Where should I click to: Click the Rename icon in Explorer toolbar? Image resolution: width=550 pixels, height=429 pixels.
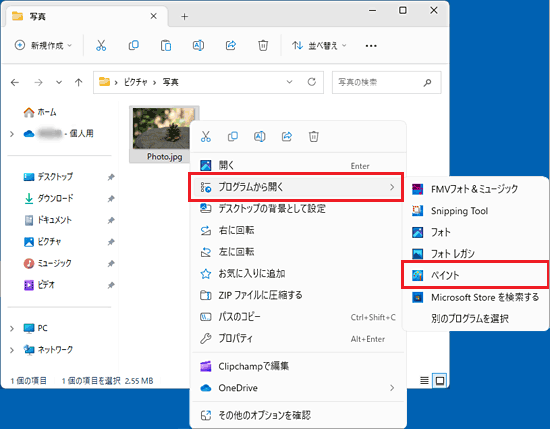[x=198, y=46]
